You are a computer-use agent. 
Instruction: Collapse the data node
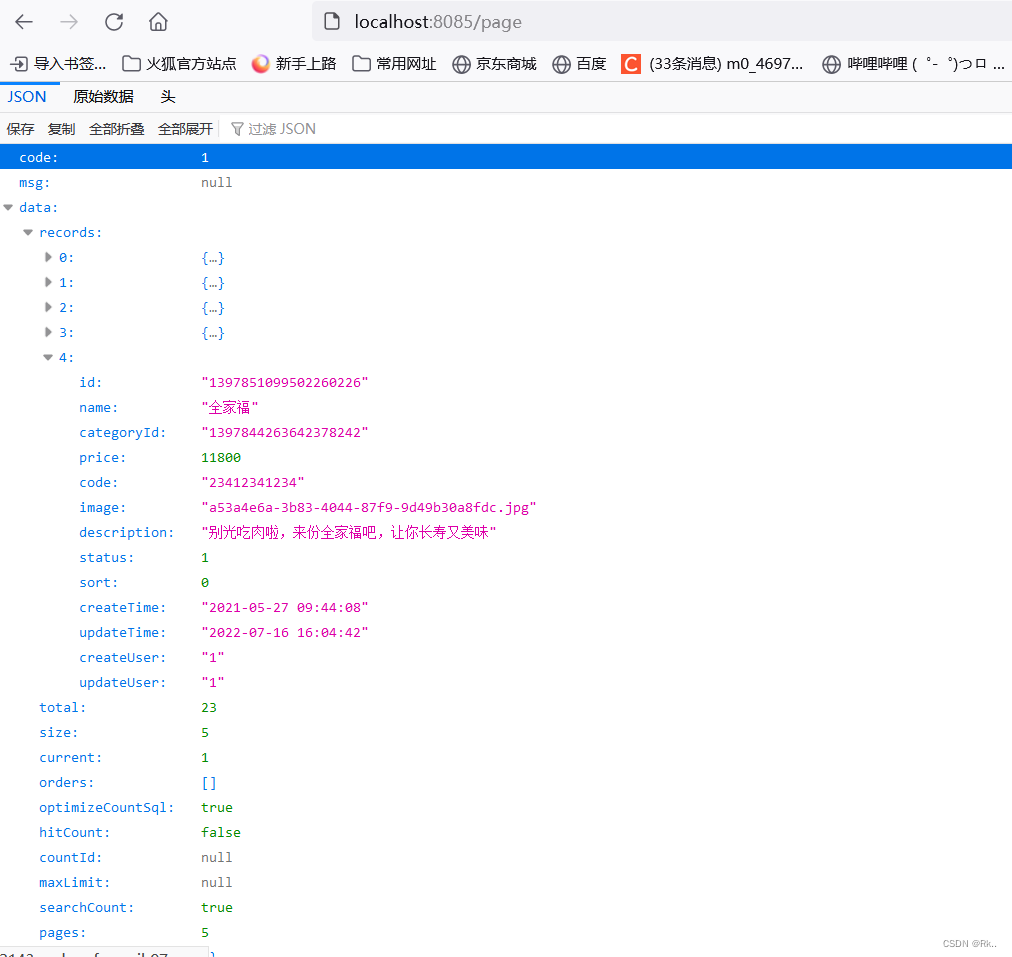8,207
